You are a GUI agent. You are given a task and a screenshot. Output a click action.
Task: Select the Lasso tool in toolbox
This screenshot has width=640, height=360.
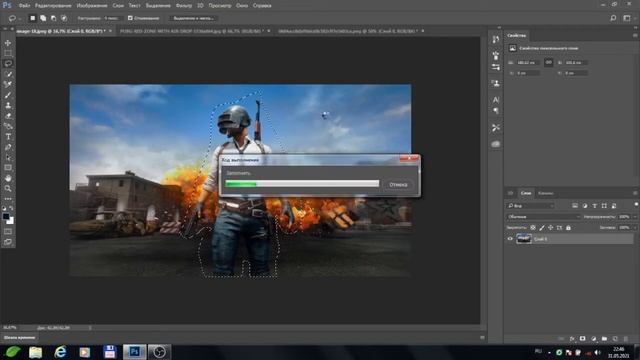pos(8,64)
